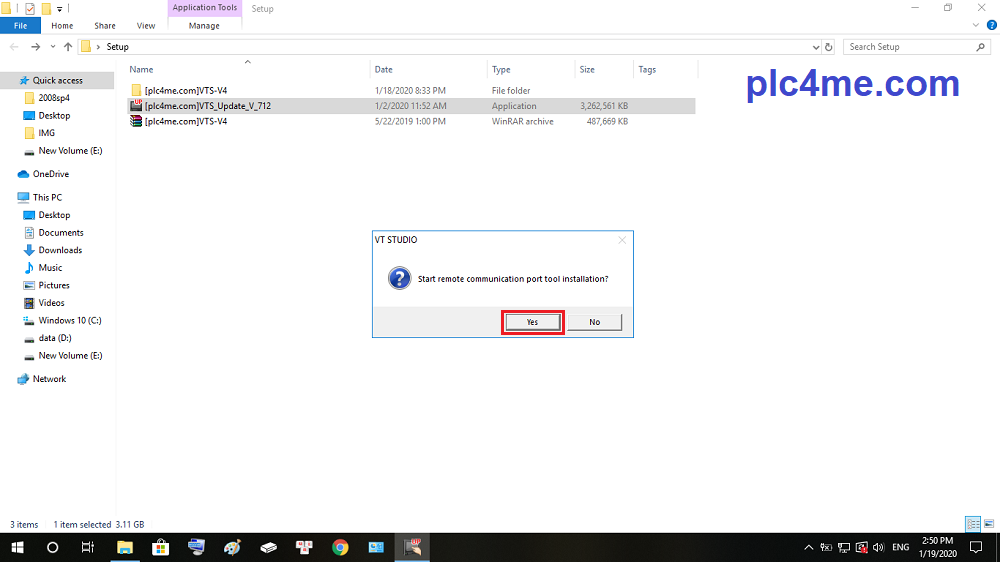Open the File menu
Screen dimensions: 1000x562
click(x=20, y=26)
